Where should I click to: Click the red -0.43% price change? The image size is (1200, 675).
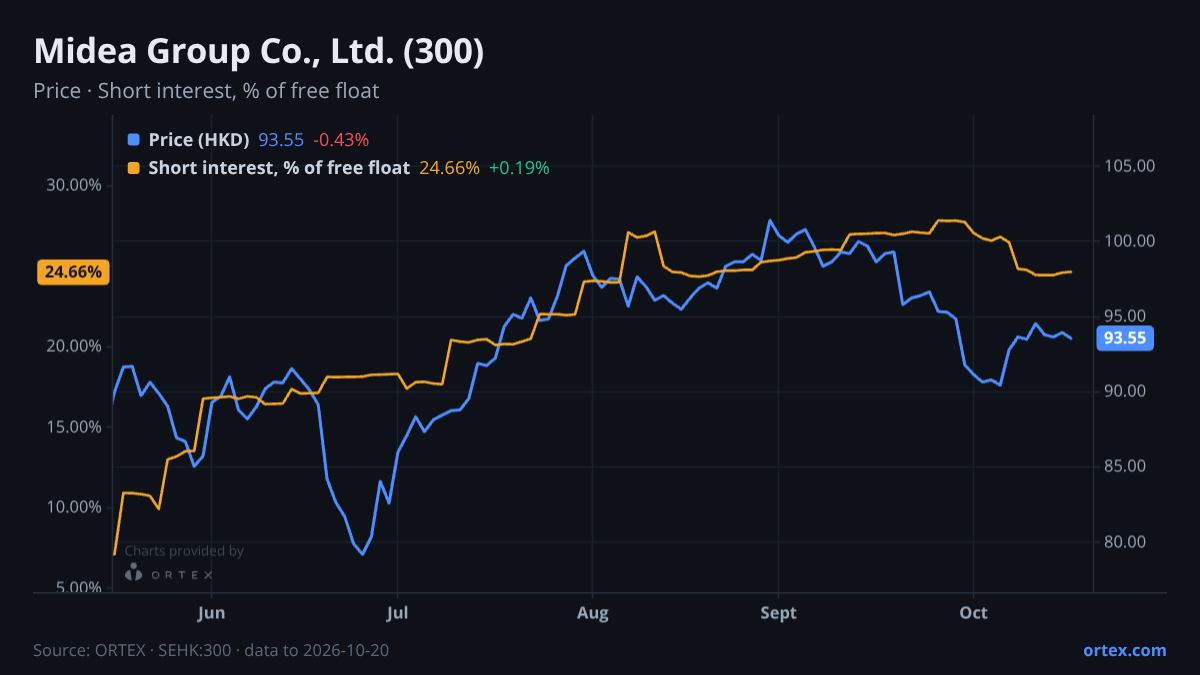pos(341,140)
